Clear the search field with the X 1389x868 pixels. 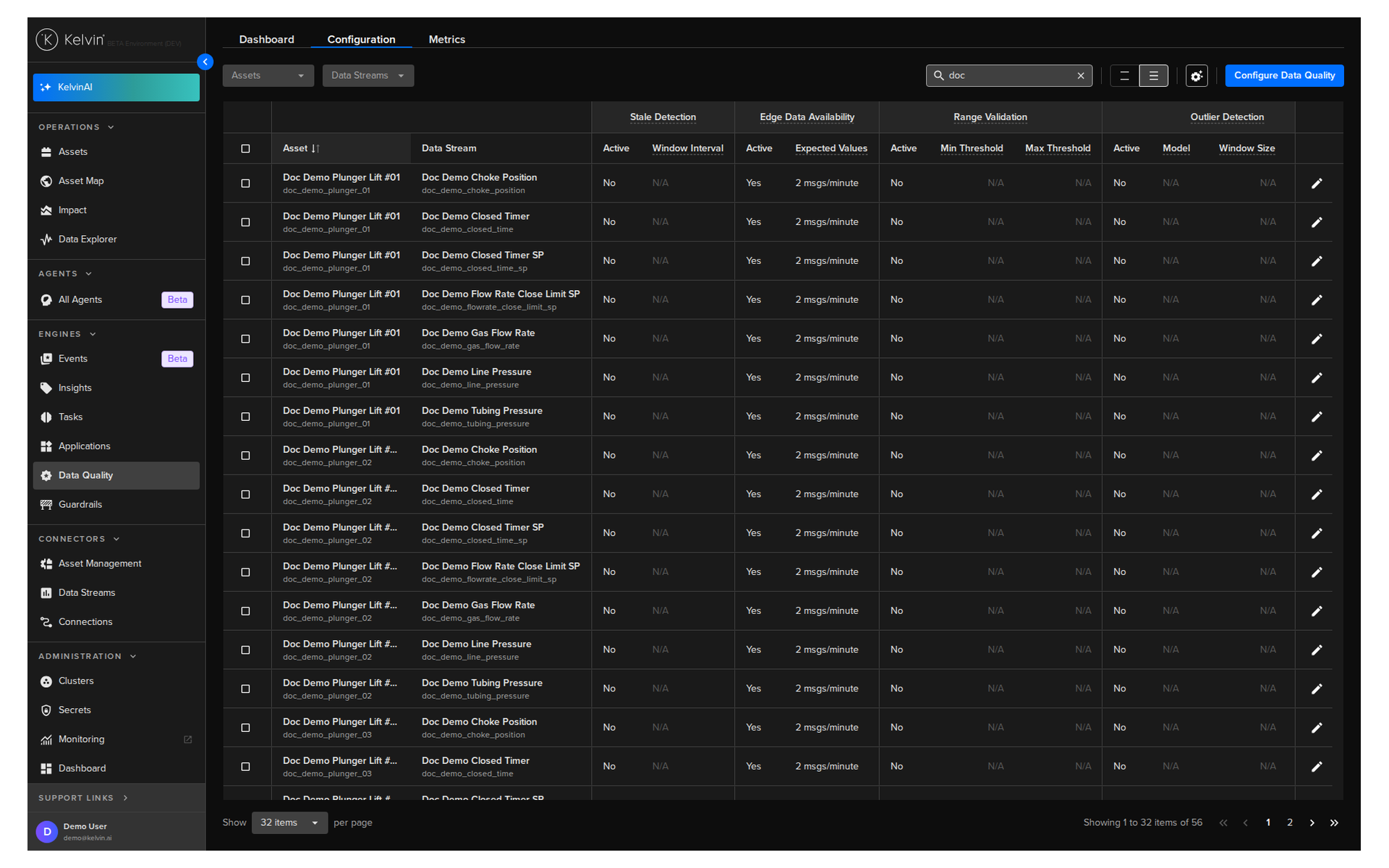tap(1081, 76)
